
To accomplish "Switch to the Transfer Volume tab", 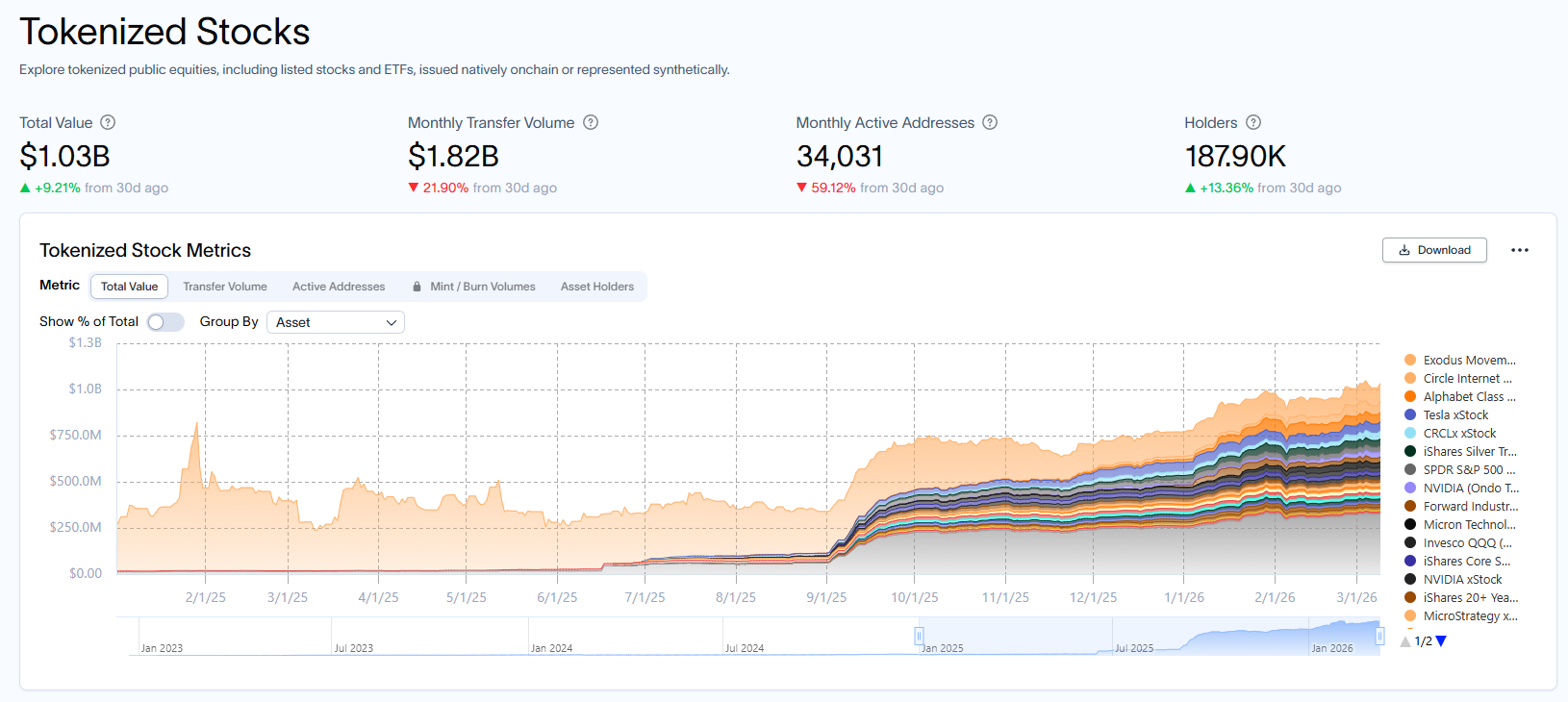I will 225,287.
